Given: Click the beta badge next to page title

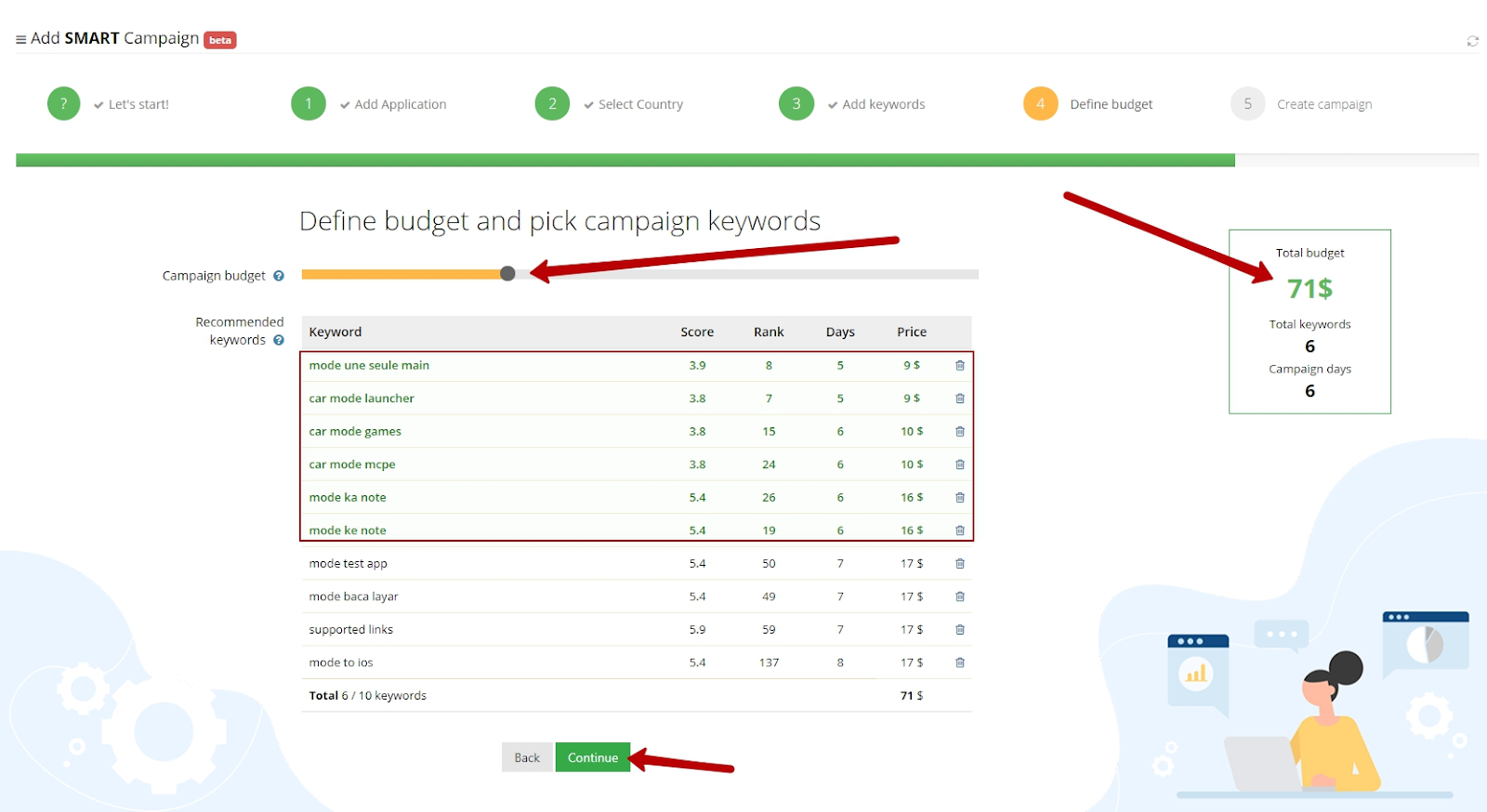Looking at the screenshot, I should [x=220, y=40].
